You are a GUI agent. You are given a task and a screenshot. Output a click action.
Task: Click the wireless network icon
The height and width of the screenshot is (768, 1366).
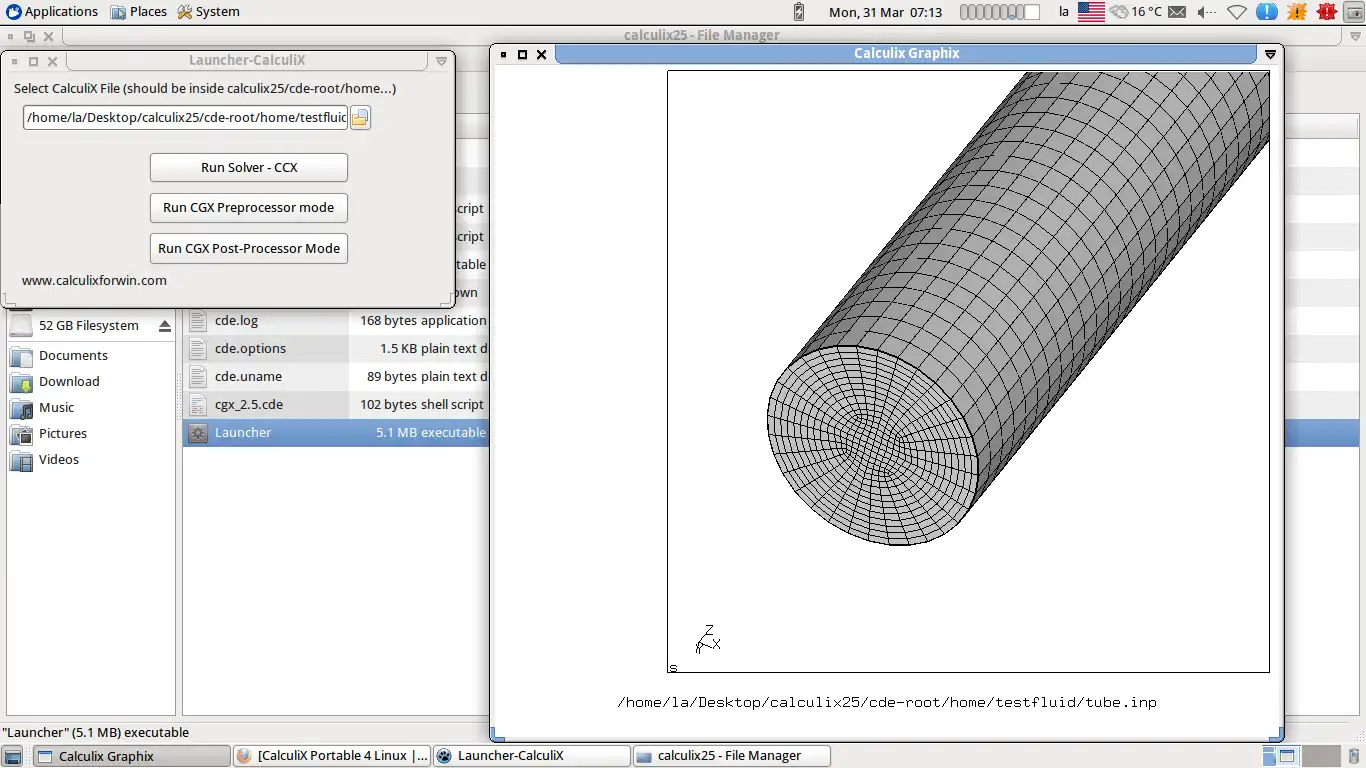1237,12
